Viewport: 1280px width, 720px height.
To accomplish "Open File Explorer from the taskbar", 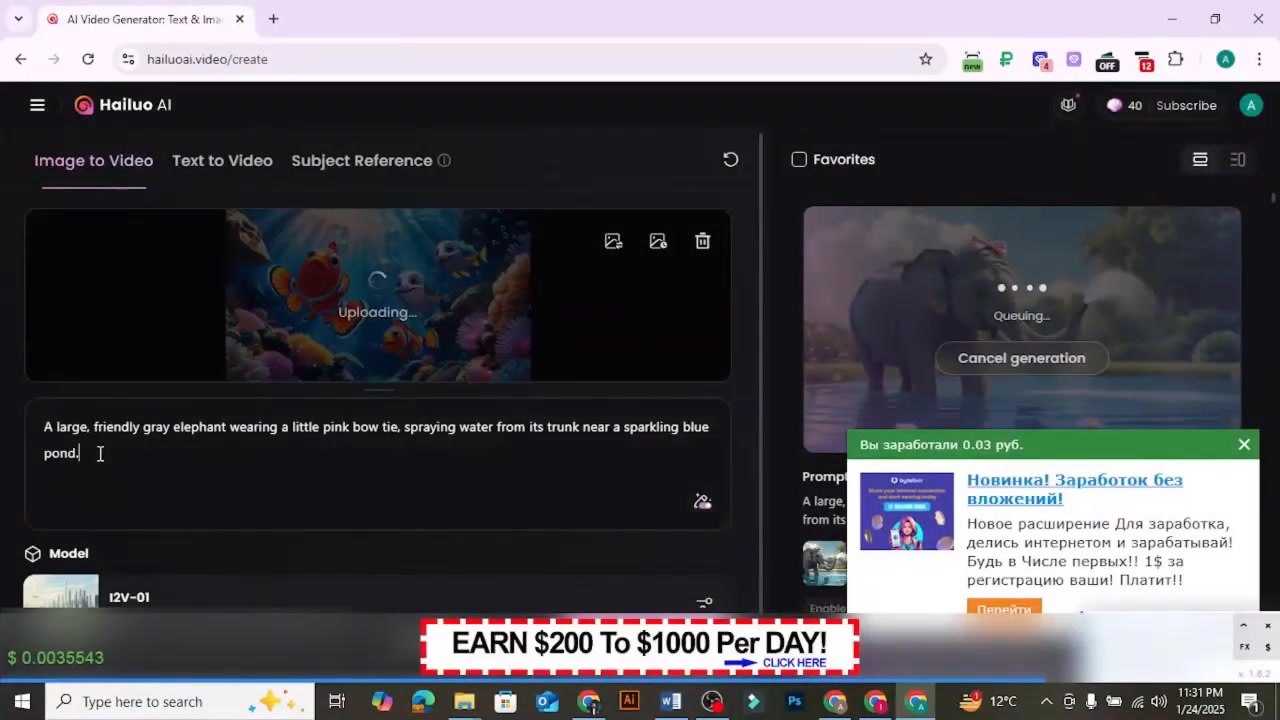I will point(464,701).
